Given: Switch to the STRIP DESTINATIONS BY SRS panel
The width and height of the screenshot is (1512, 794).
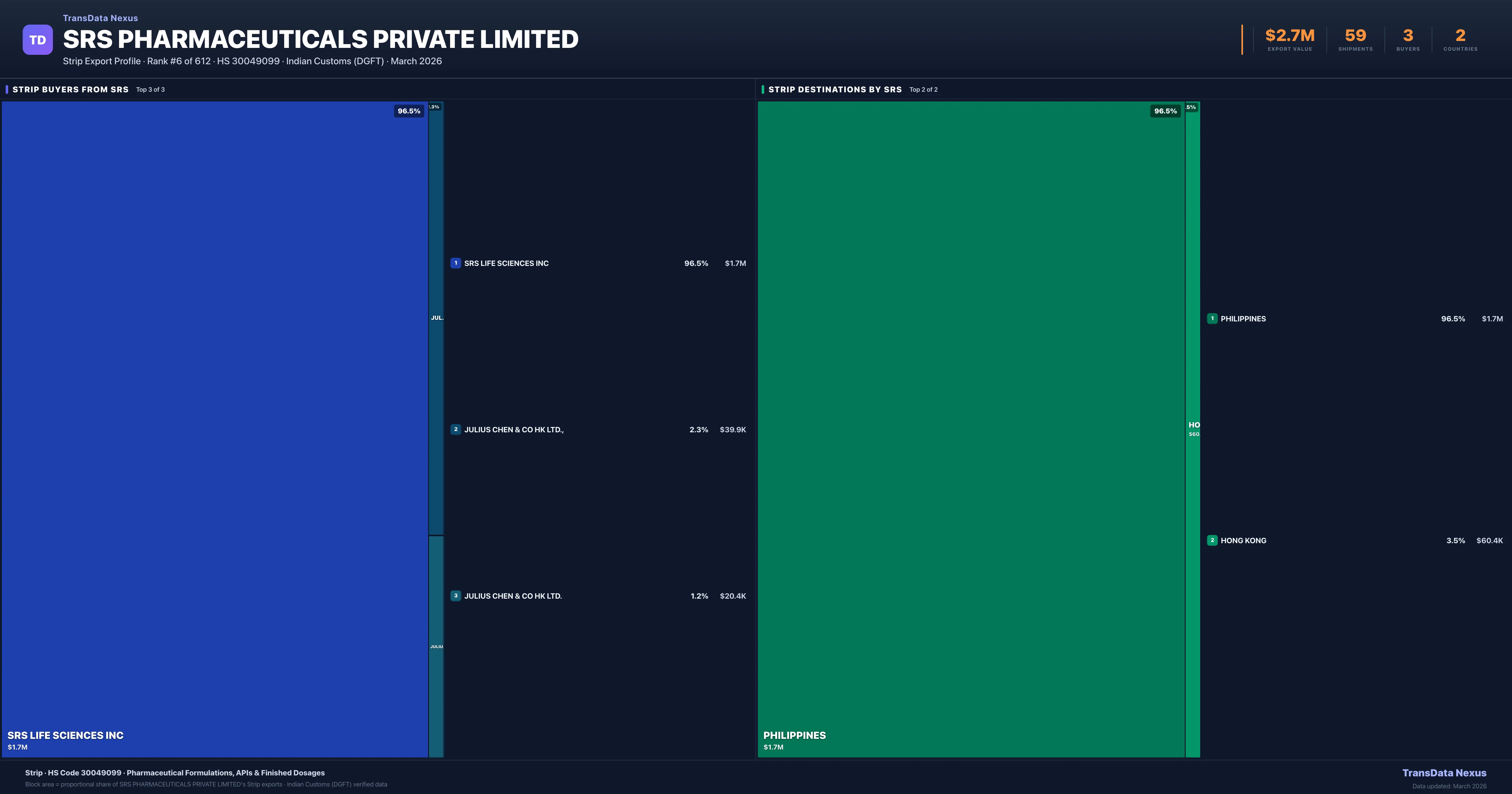Looking at the screenshot, I should [x=835, y=89].
